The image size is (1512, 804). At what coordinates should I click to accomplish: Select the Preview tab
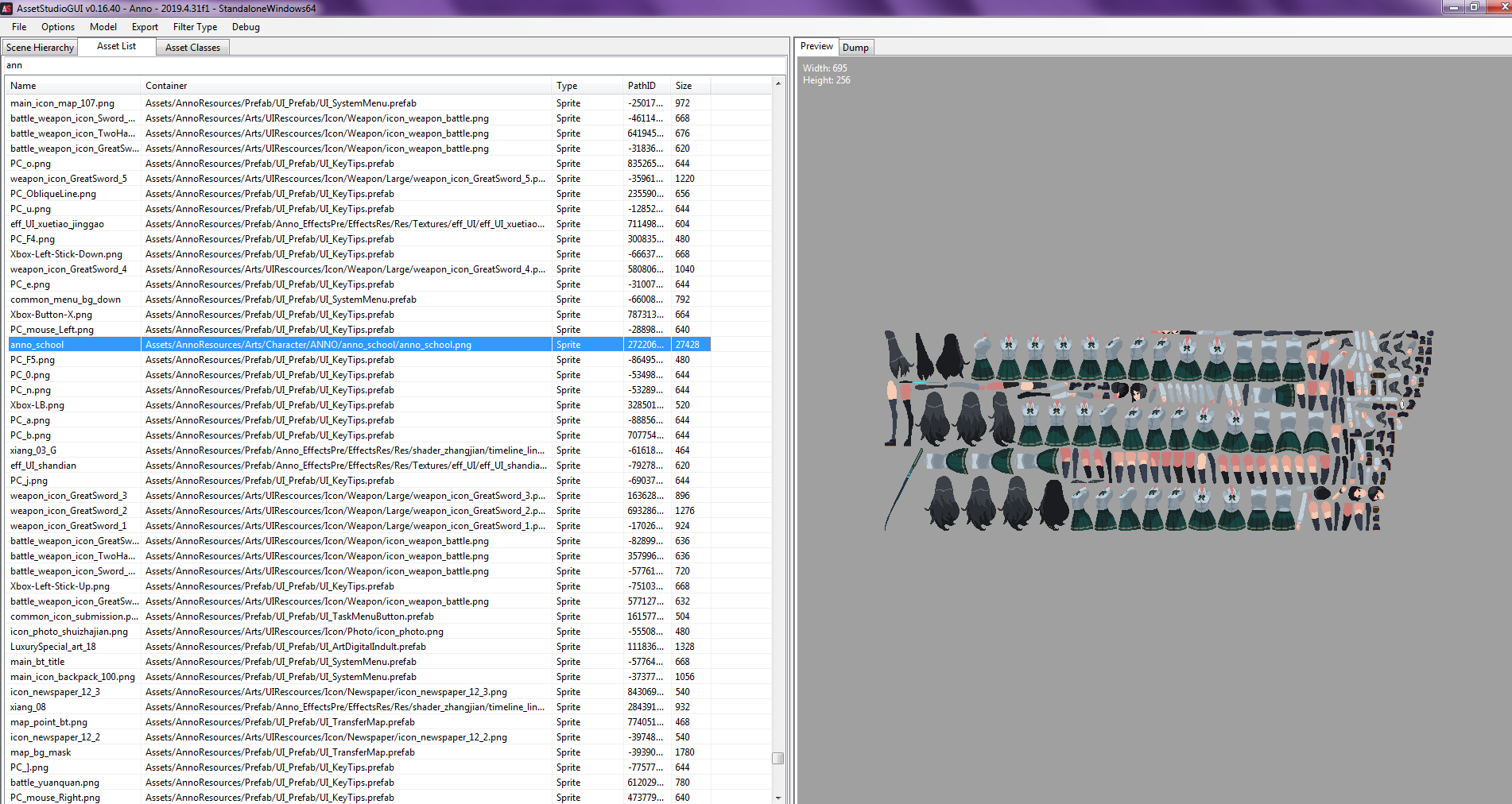click(x=816, y=46)
